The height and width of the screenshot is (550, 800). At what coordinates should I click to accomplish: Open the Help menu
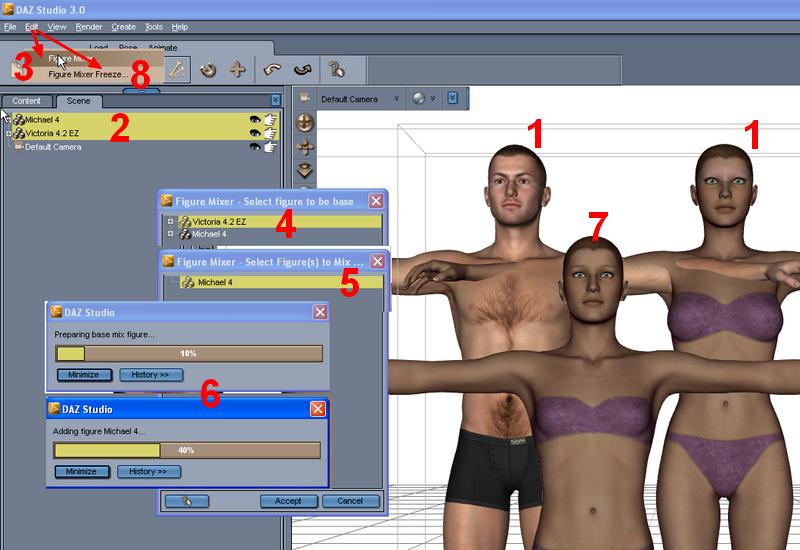(x=180, y=27)
